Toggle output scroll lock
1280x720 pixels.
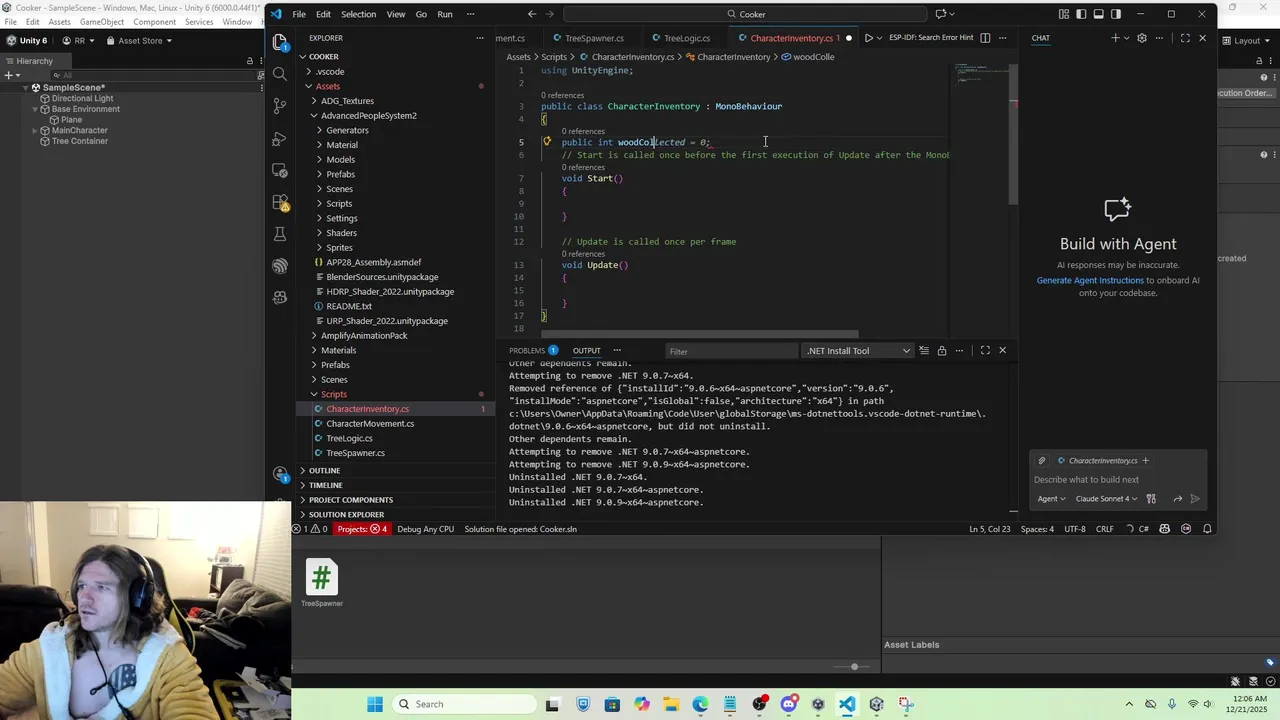[x=941, y=351]
